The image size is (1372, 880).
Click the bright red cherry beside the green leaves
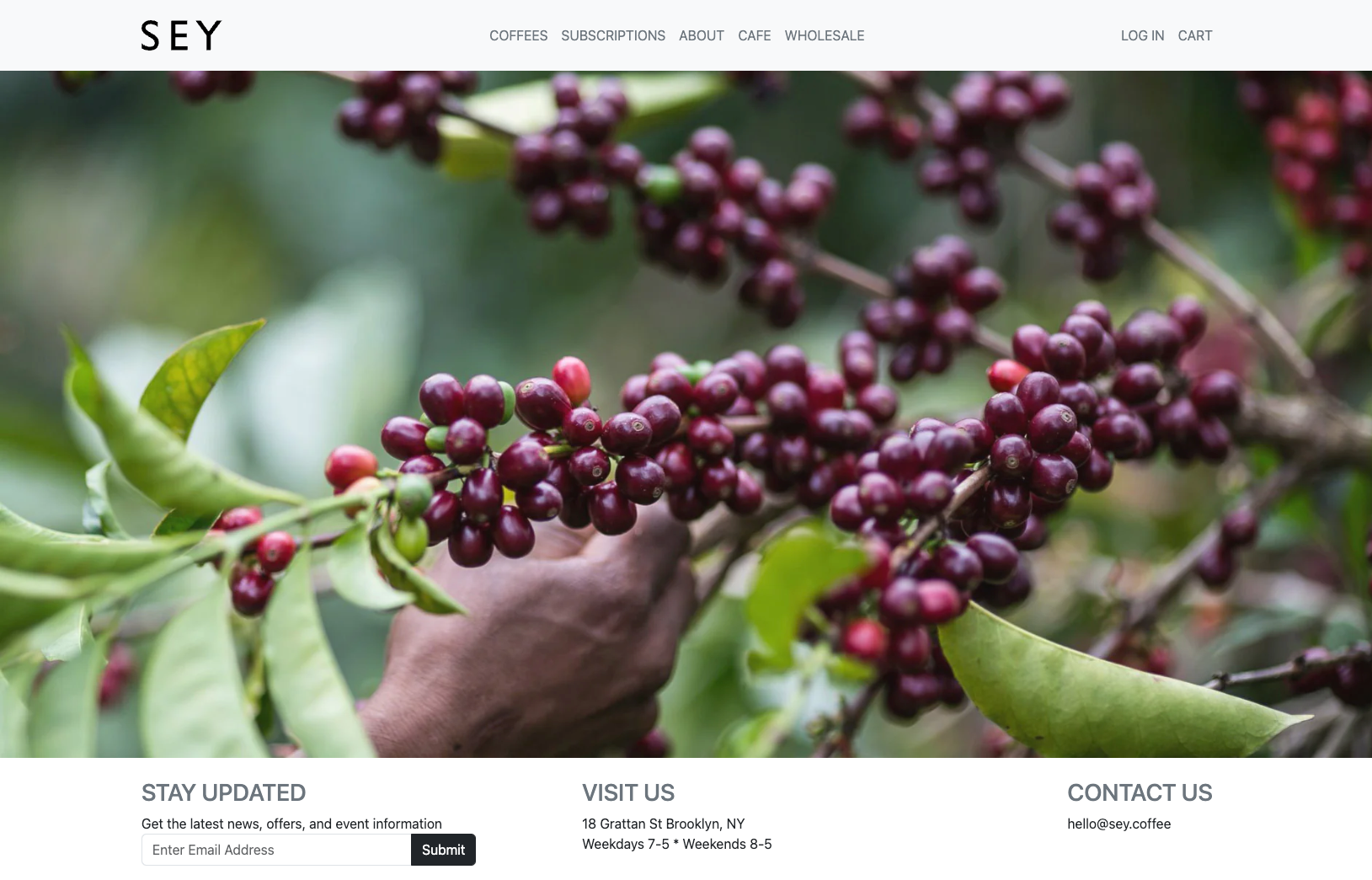[x=350, y=466]
